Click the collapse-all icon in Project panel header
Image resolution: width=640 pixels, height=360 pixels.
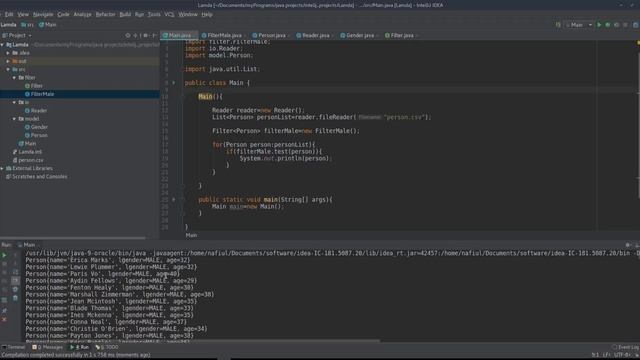pos(136,36)
